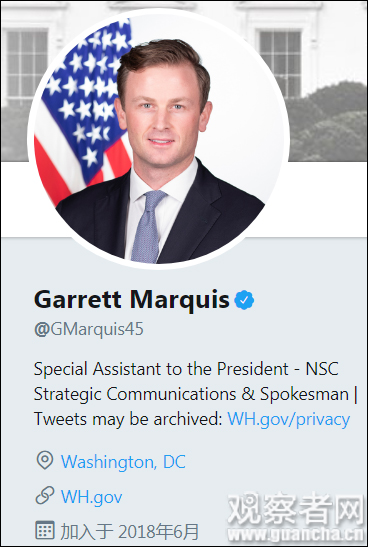
Task: Click the 观察者网 watermark logo
Action: click(x=295, y=509)
